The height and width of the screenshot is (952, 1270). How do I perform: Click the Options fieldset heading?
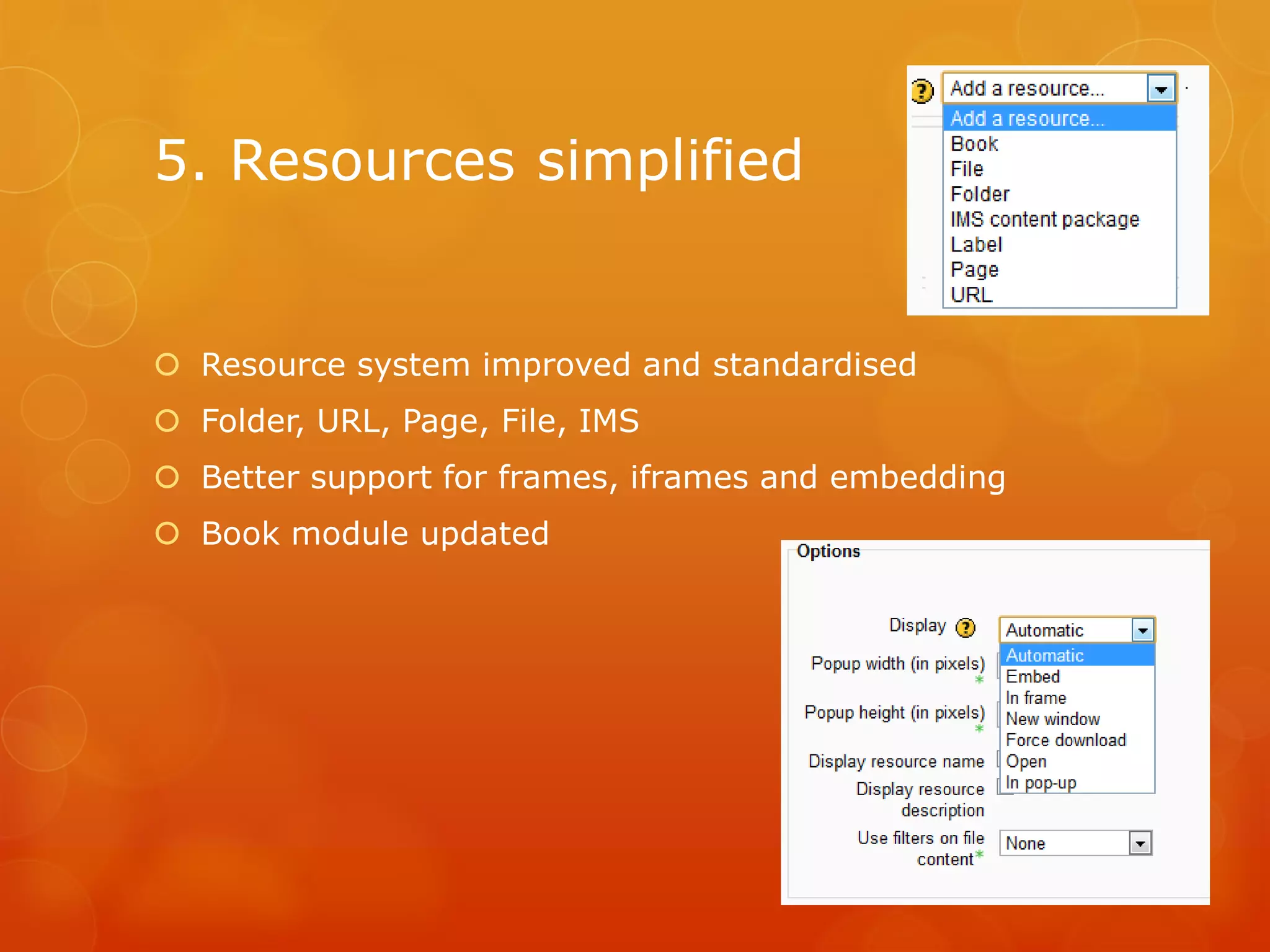(x=828, y=551)
